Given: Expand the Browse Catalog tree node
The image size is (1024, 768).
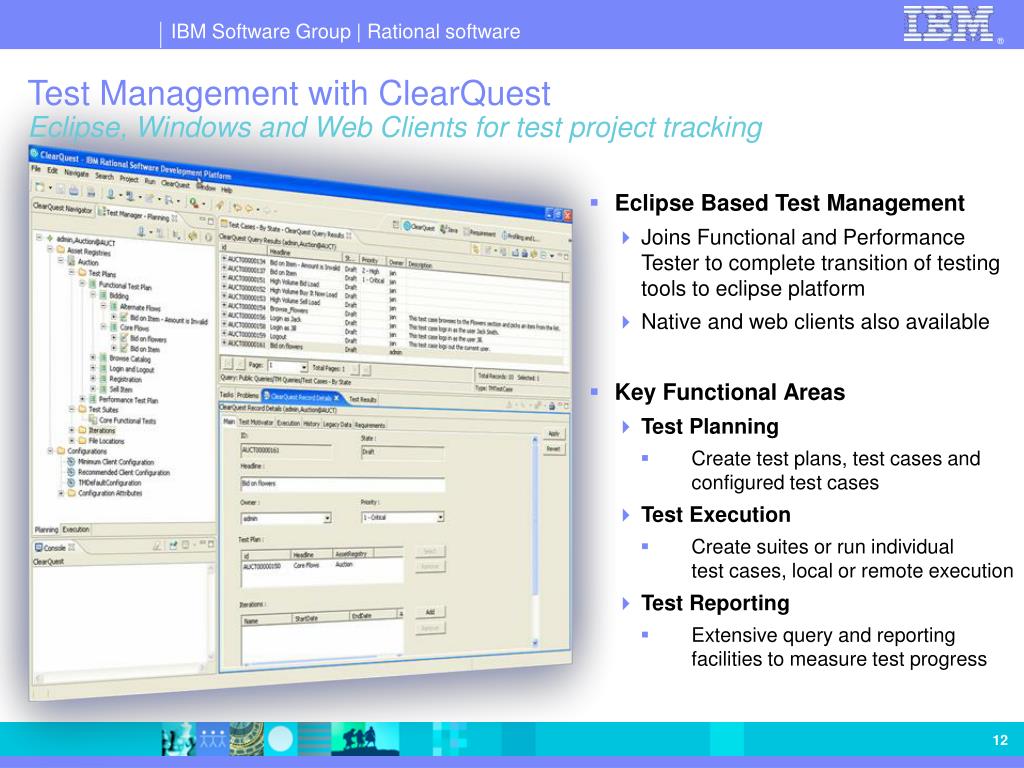Looking at the screenshot, I should (93, 358).
